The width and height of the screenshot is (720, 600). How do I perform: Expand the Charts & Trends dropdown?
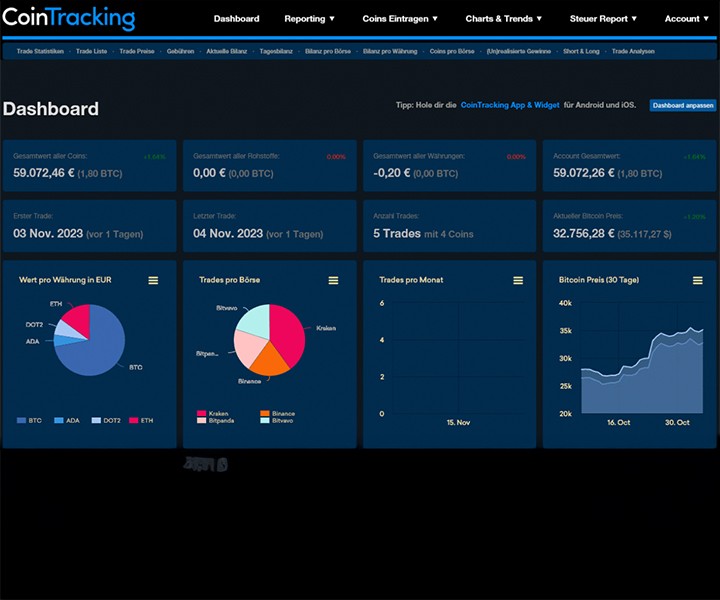pos(503,19)
